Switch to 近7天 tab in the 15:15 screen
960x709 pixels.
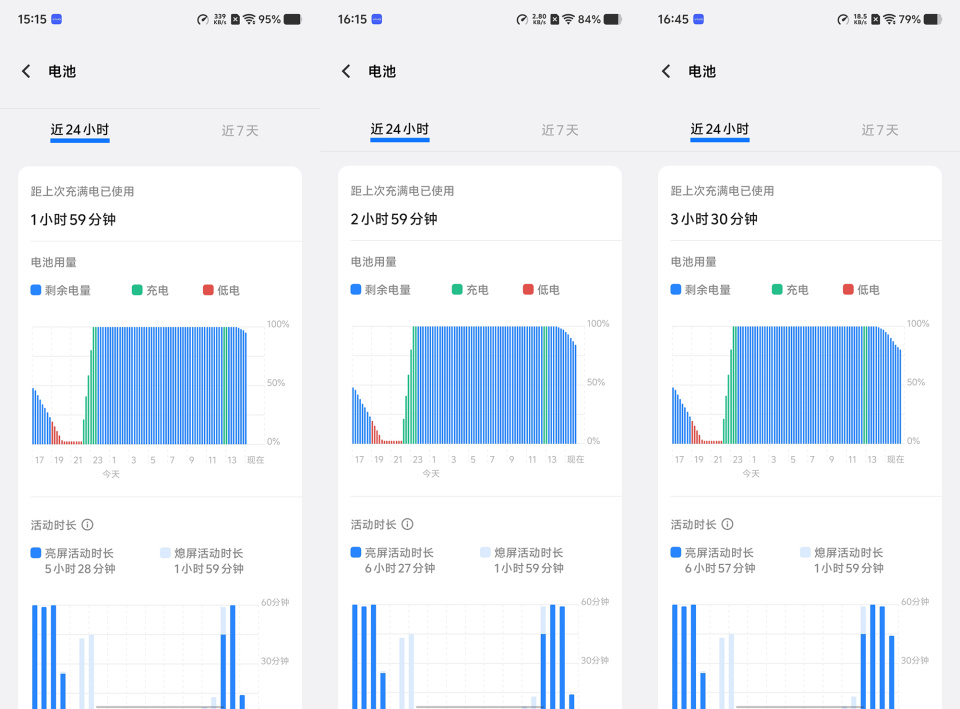tap(240, 130)
